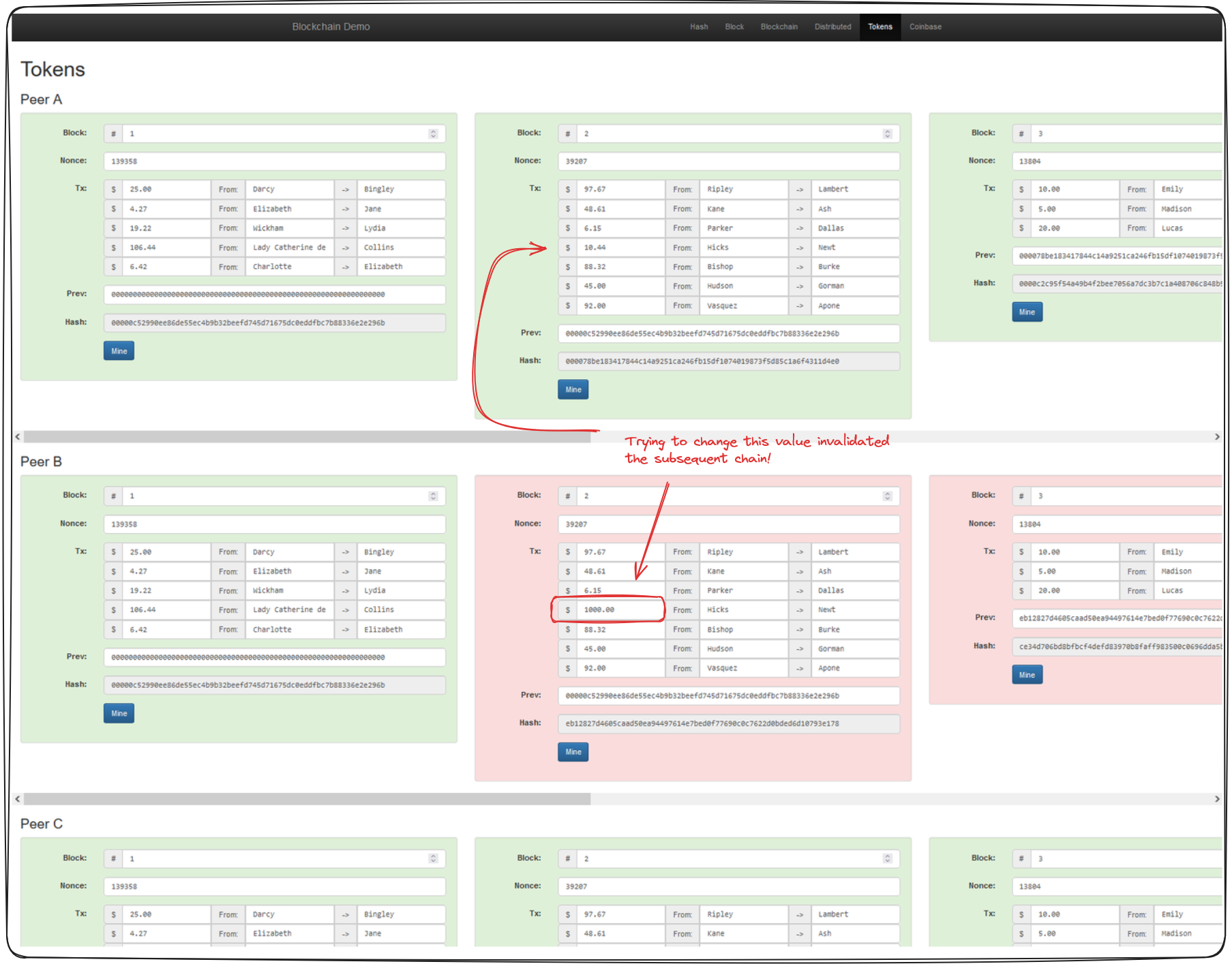
Task: Click Peer A block 2 nonce field
Action: click(x=728, y=162)
